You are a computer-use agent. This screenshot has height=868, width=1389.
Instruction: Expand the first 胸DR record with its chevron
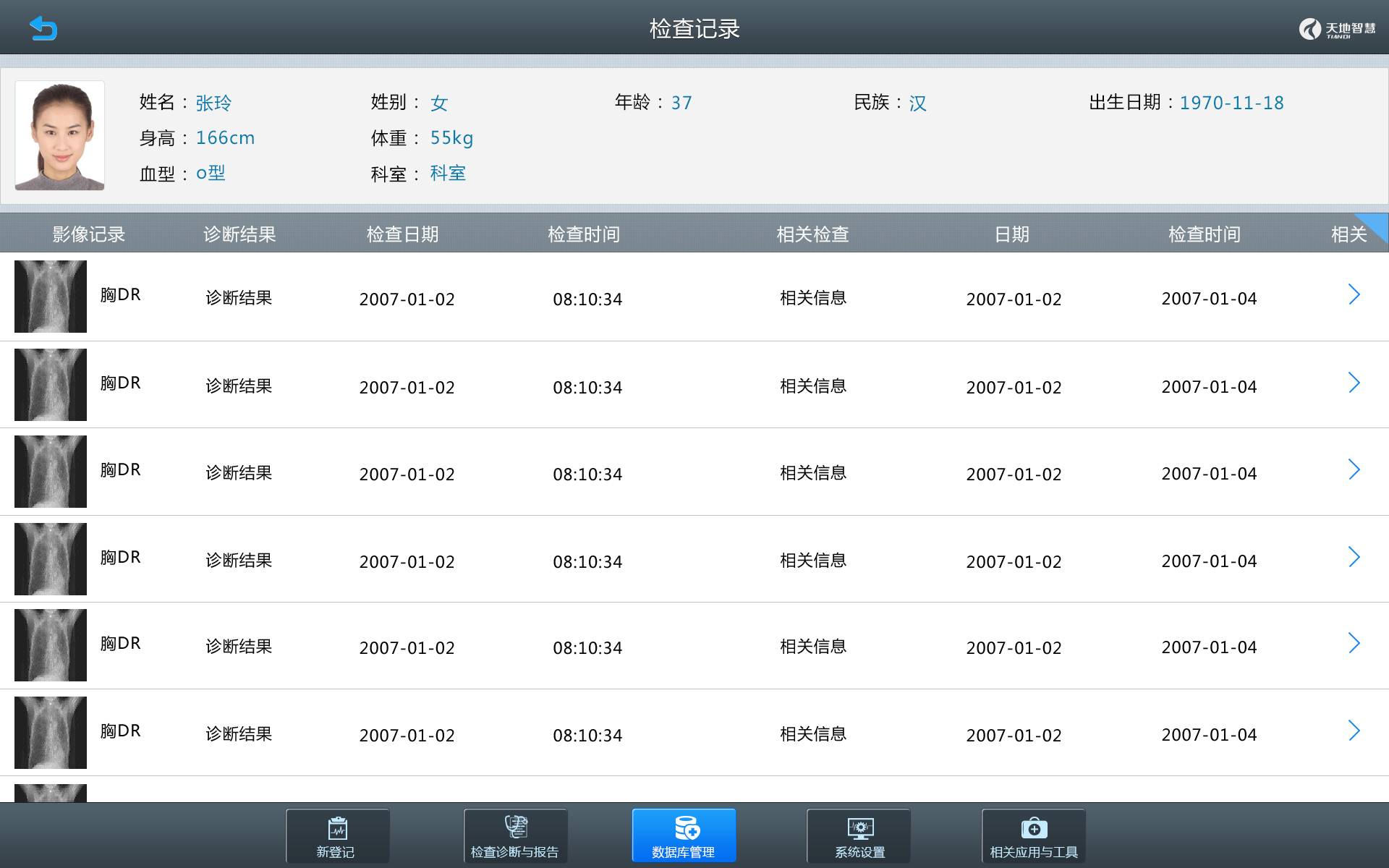coord(1354,294)
